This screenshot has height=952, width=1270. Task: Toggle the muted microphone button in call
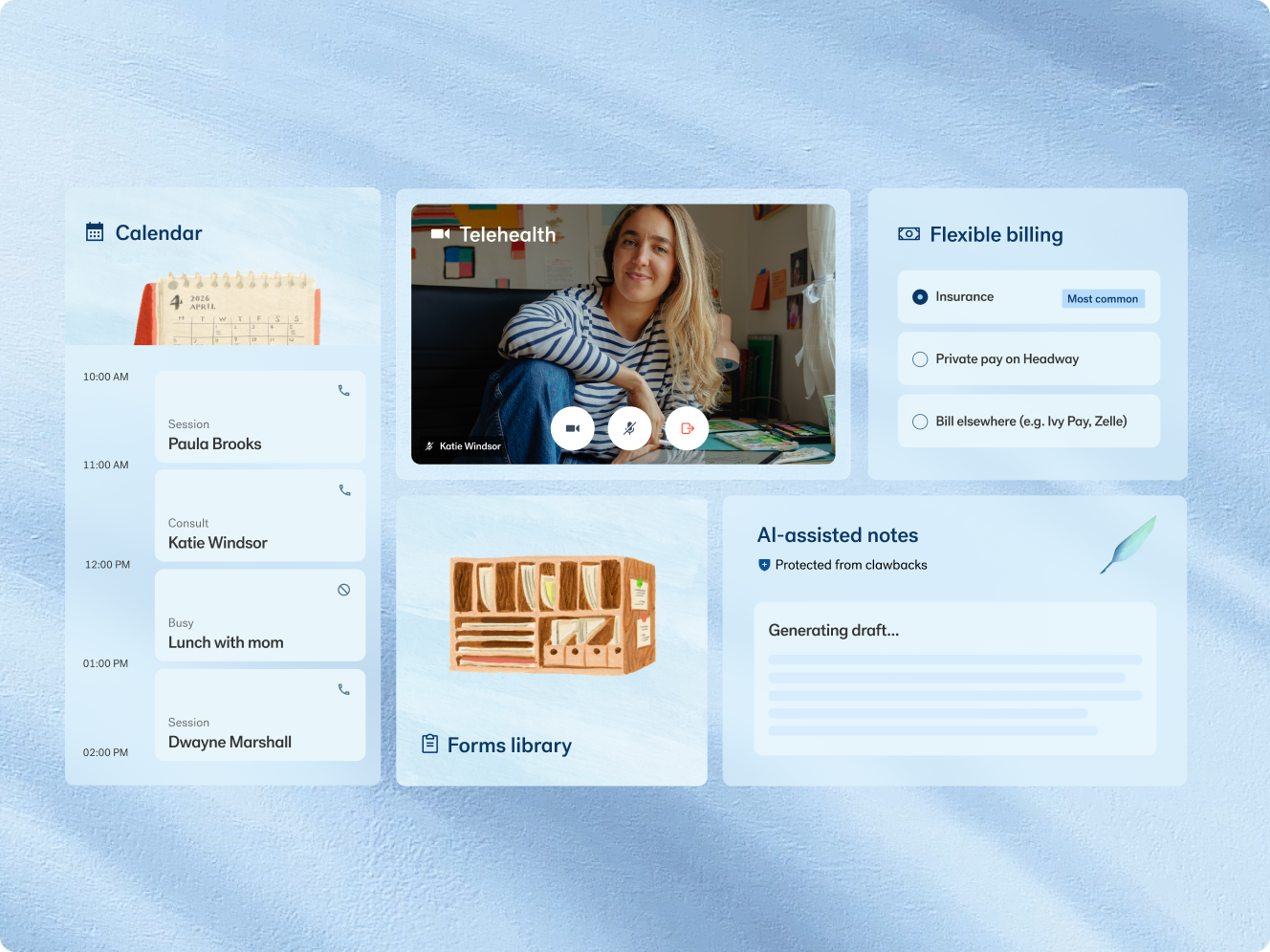coord(629,428)
